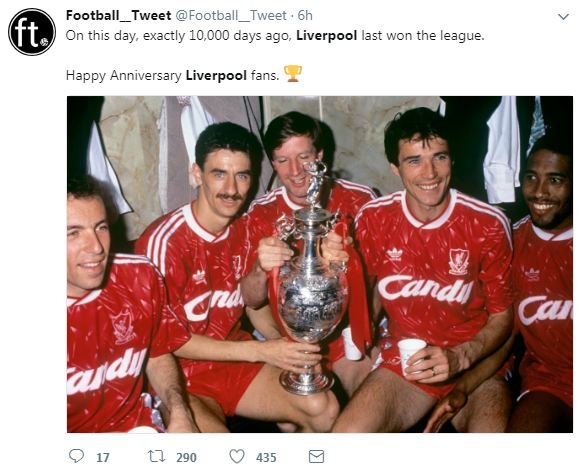Image resolution: width=583 pixels, height=469 pixels.
Task: Like the tweet with the heart icon
Action: [x=237, y=456]
